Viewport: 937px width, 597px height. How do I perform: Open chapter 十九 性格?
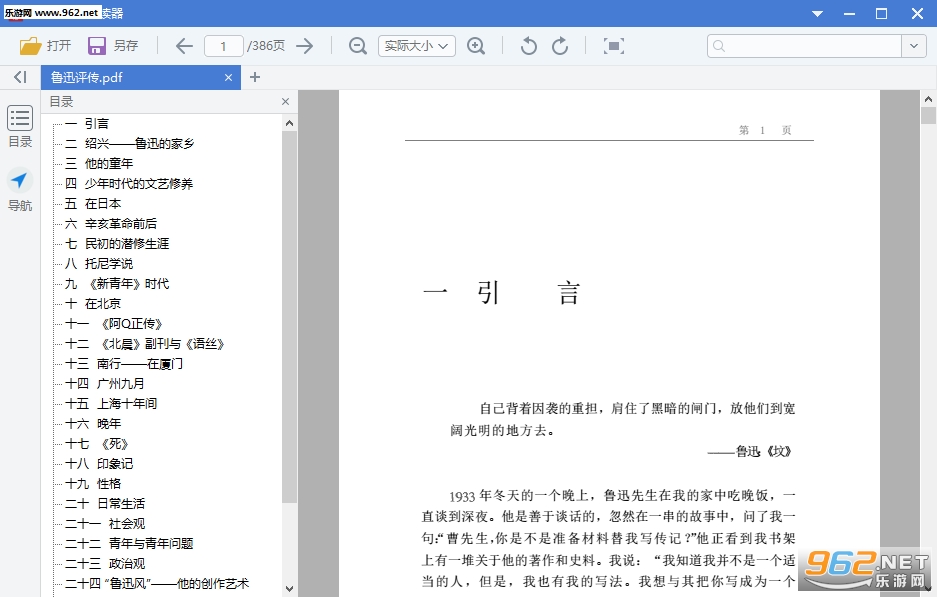pyautogui.click(x=93, y=484)
